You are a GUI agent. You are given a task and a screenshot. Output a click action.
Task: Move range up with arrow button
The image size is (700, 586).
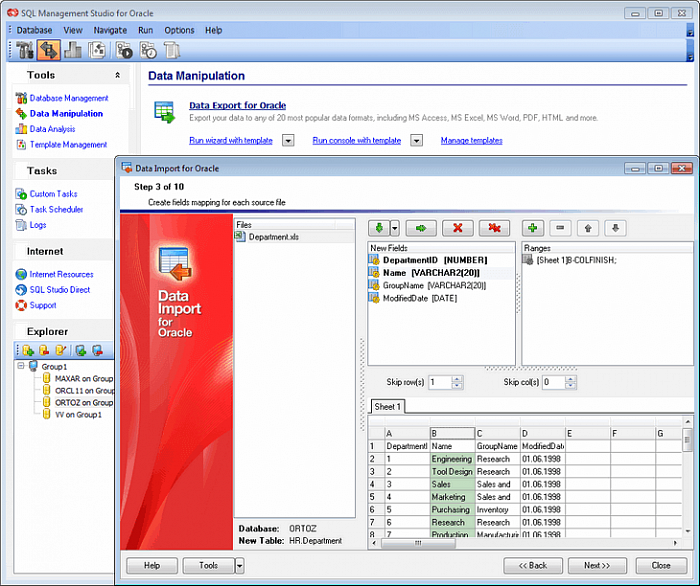click(588, 228)
